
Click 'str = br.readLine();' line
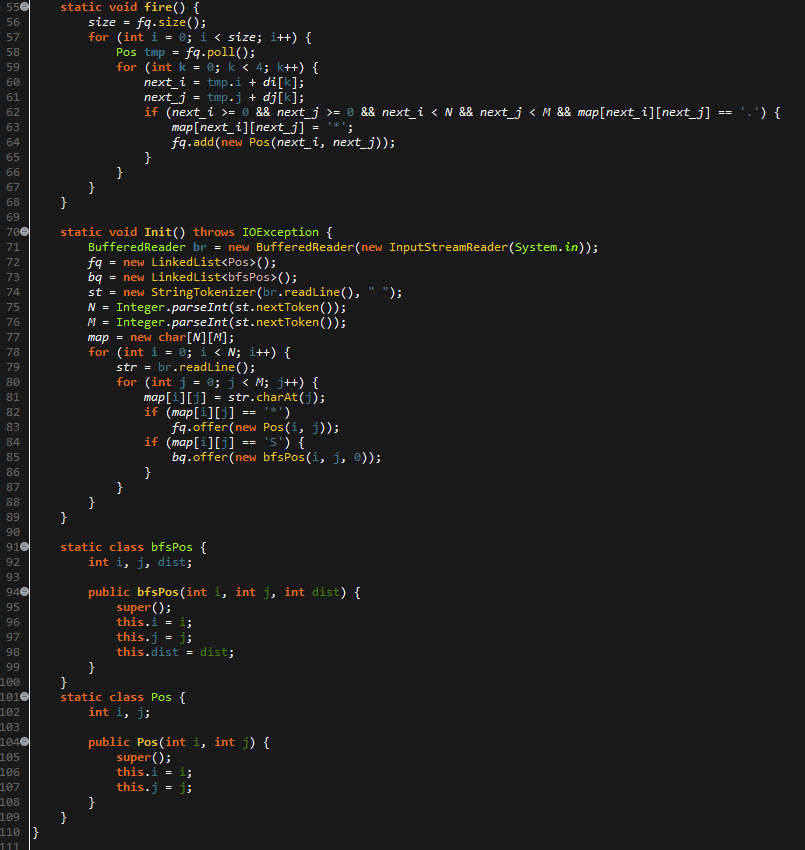point(185,368)
